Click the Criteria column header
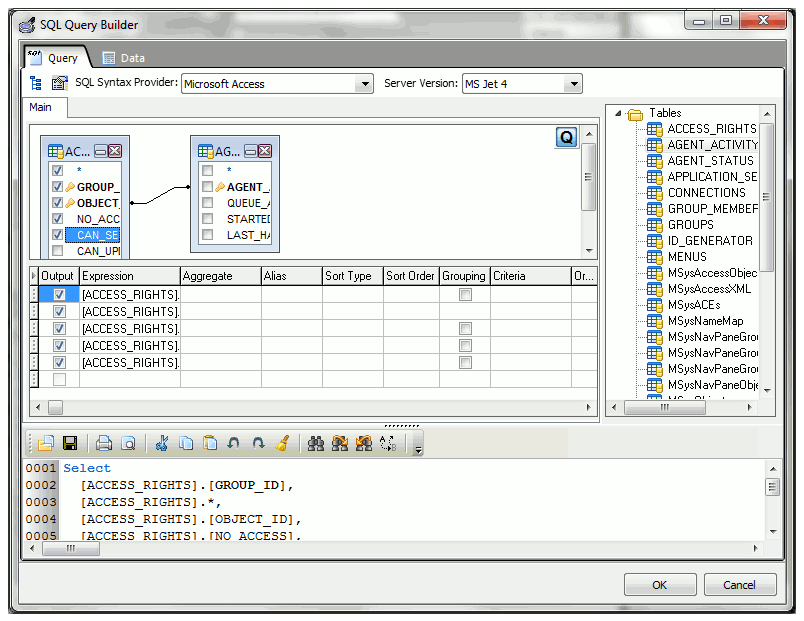Viewport: 804px width, 621px height. [531, 276]
